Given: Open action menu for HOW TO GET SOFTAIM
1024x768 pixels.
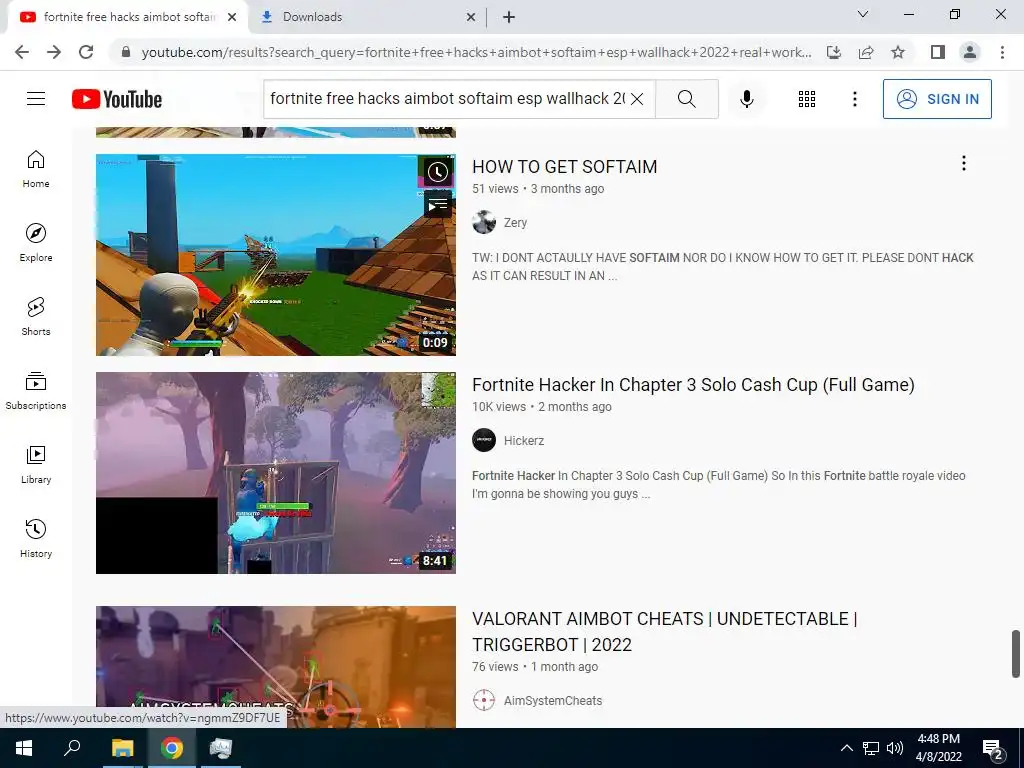Looking at the screenshot, I should pos(963,163).
